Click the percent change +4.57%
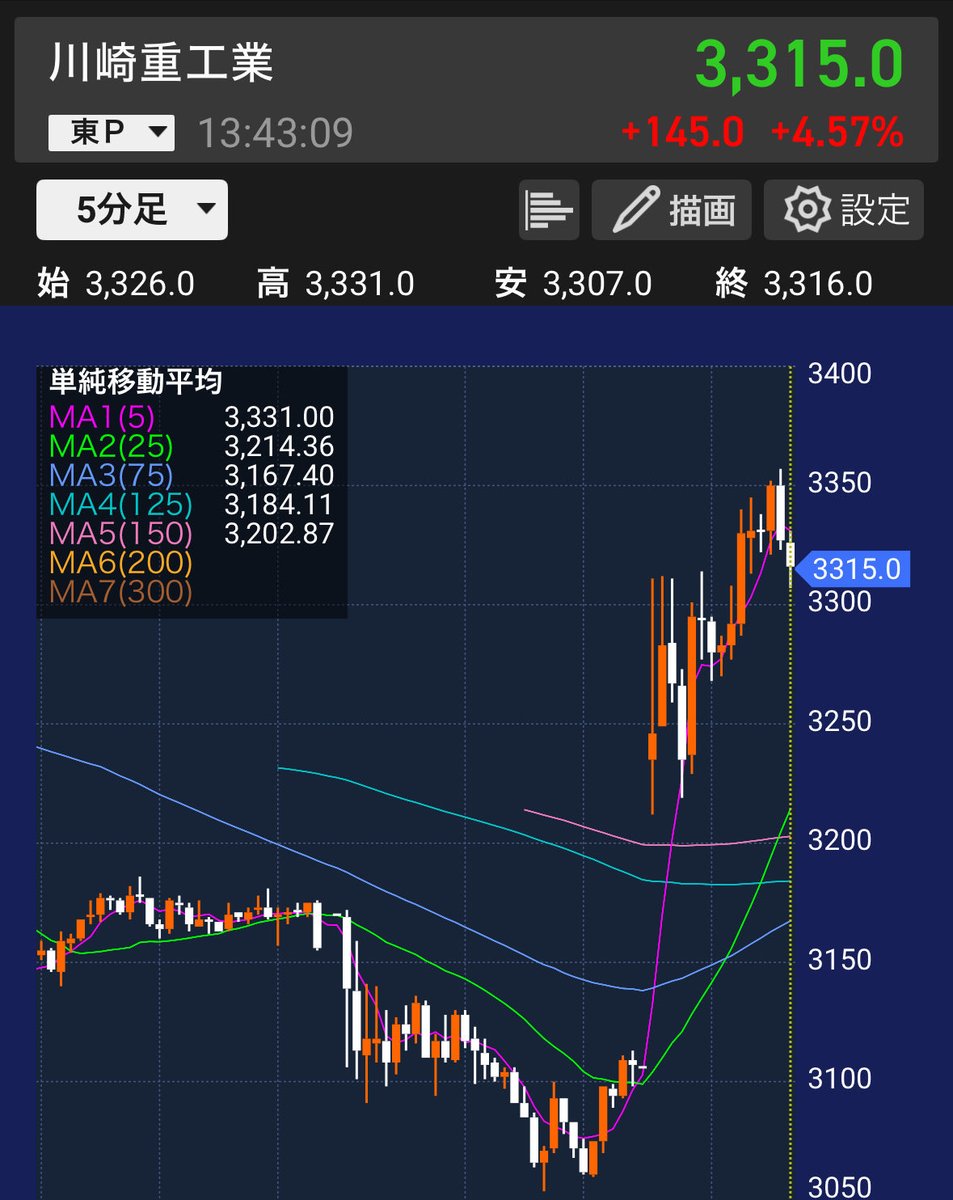The width and height of the screenshot is (953, 1200). tap(837, 133)
